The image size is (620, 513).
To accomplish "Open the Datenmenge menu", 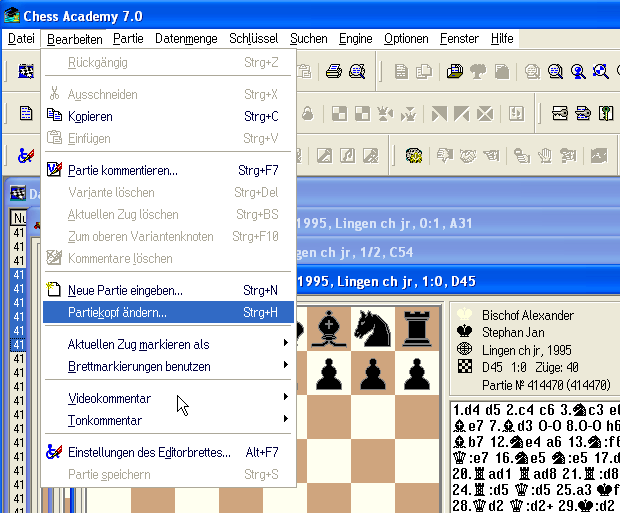I will click(186, 39).
